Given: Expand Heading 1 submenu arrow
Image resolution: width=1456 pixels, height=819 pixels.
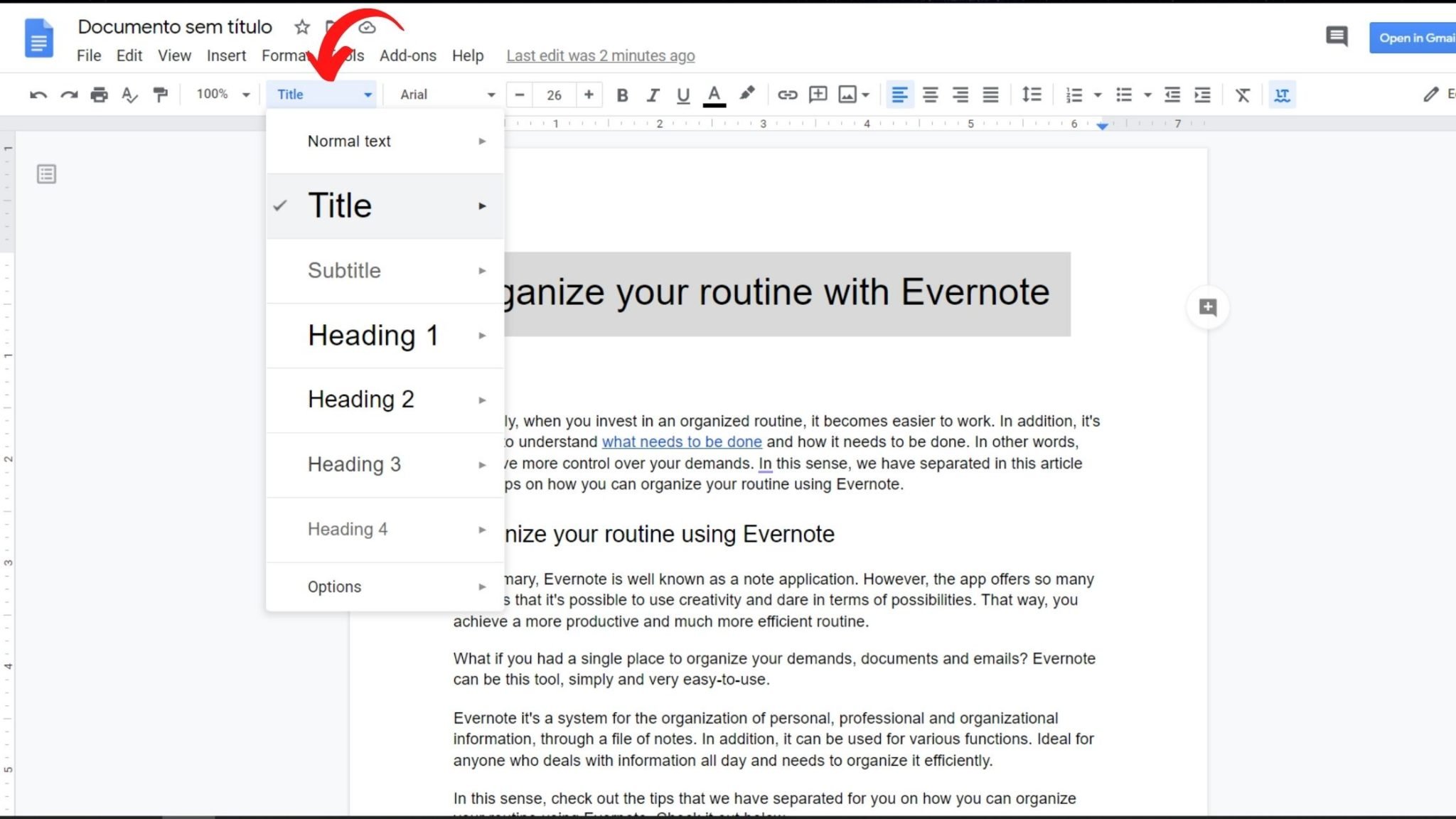Looking at the screenshot, I should click(x=482, y=336).
